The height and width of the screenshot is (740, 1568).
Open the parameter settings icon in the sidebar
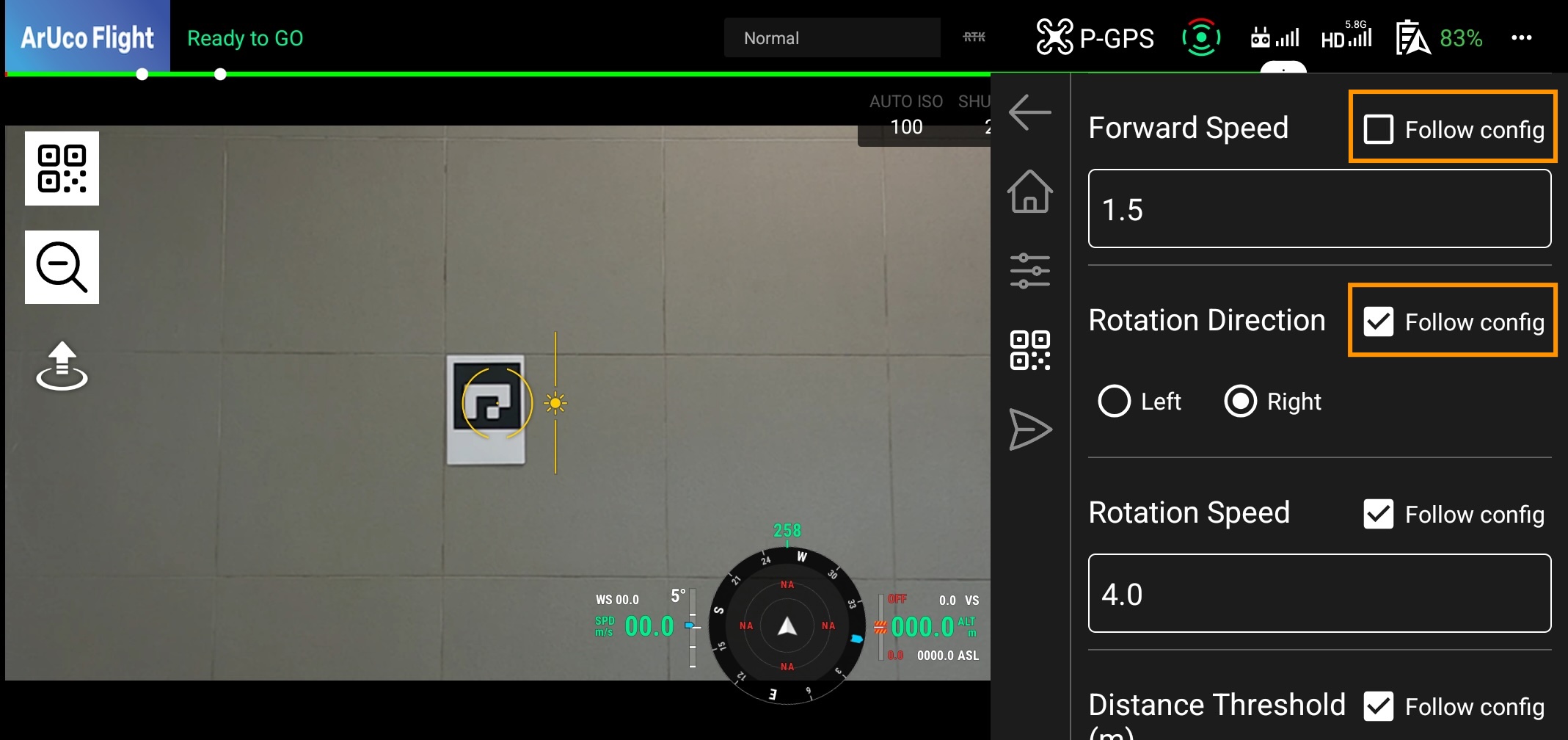pyautogui.click(x=1030, y=270)
